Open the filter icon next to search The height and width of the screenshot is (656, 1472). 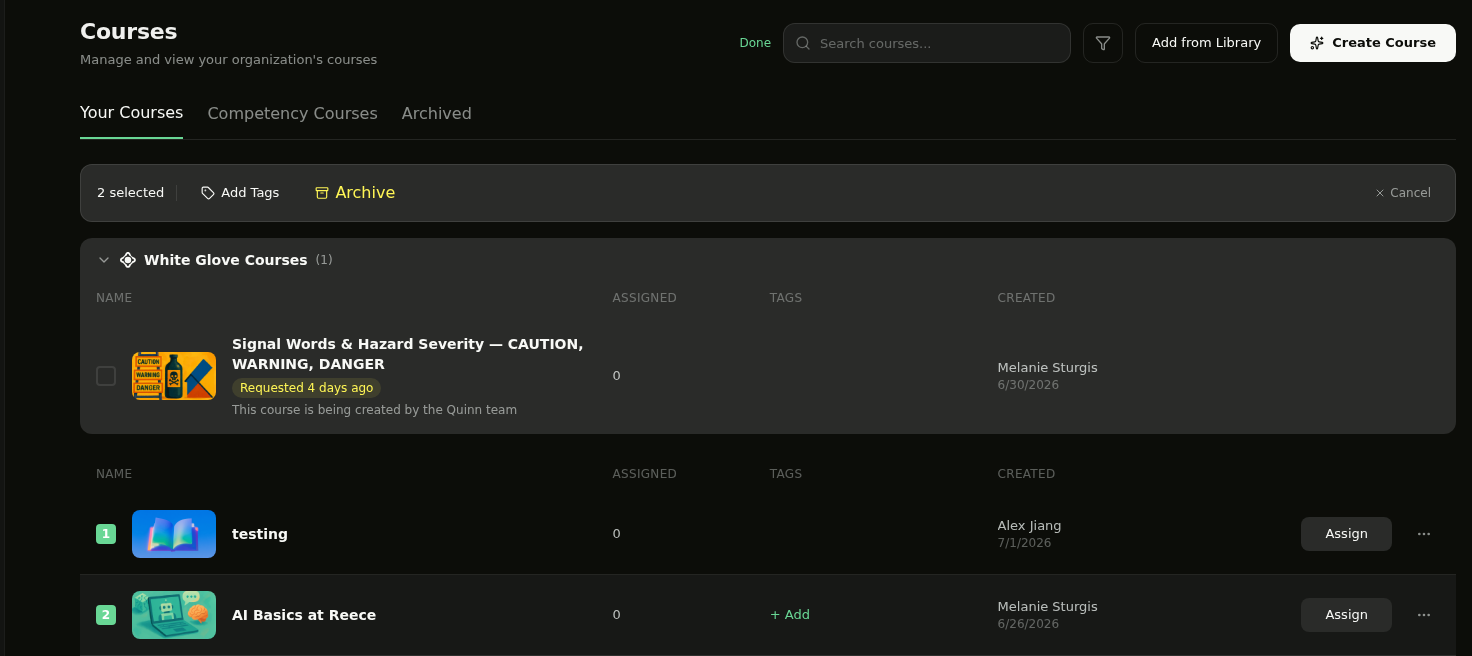pos(1103,43)
